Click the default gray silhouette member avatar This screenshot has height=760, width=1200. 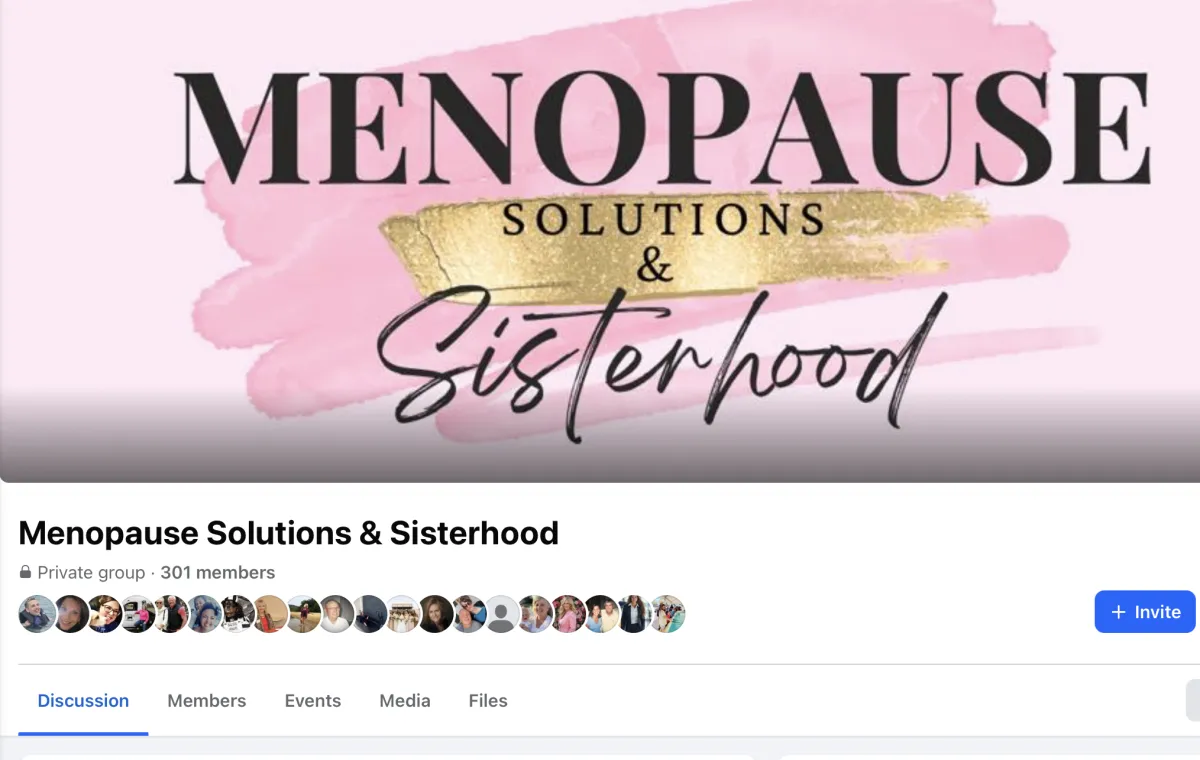502,614
